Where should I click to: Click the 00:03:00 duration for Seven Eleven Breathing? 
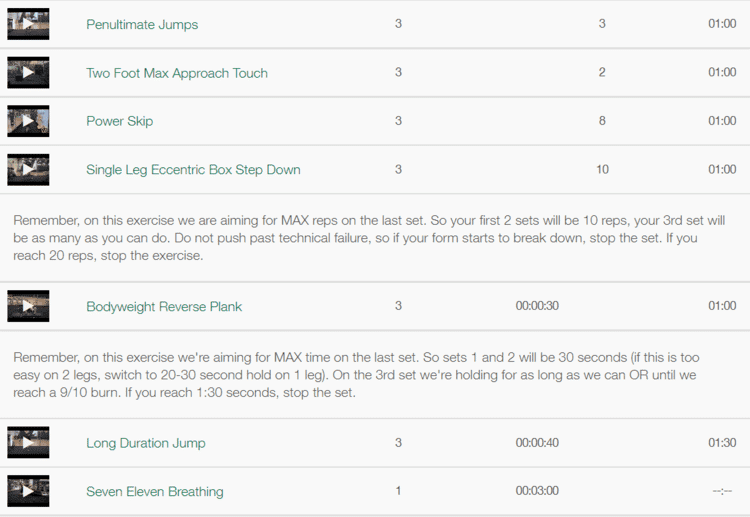[x=537, y=492]
